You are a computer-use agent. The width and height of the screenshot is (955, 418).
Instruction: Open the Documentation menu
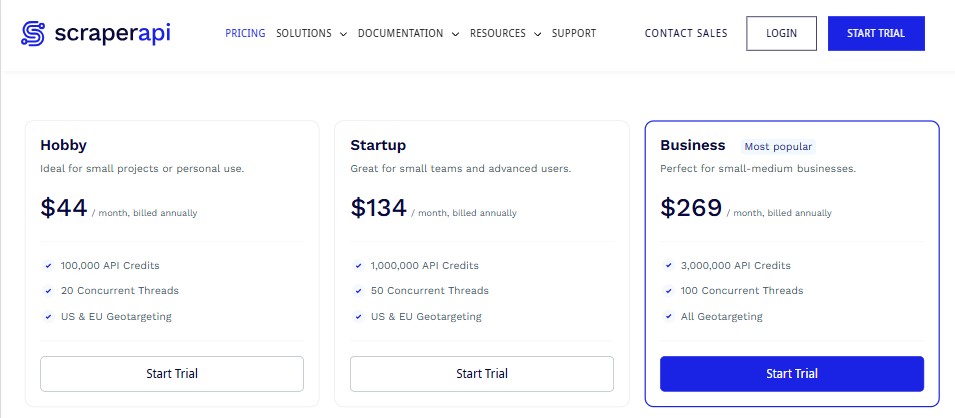[x=400, y=34]
